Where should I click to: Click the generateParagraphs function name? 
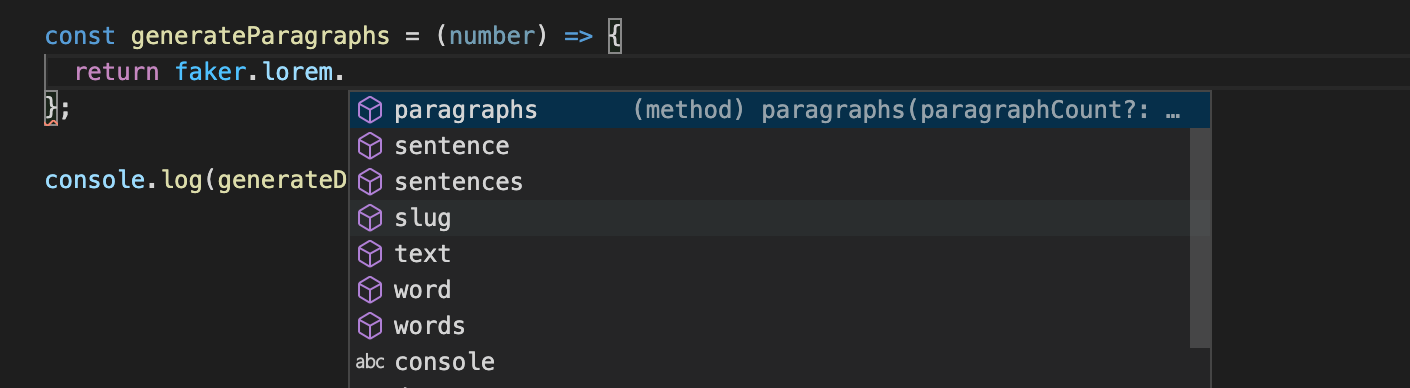260,37
